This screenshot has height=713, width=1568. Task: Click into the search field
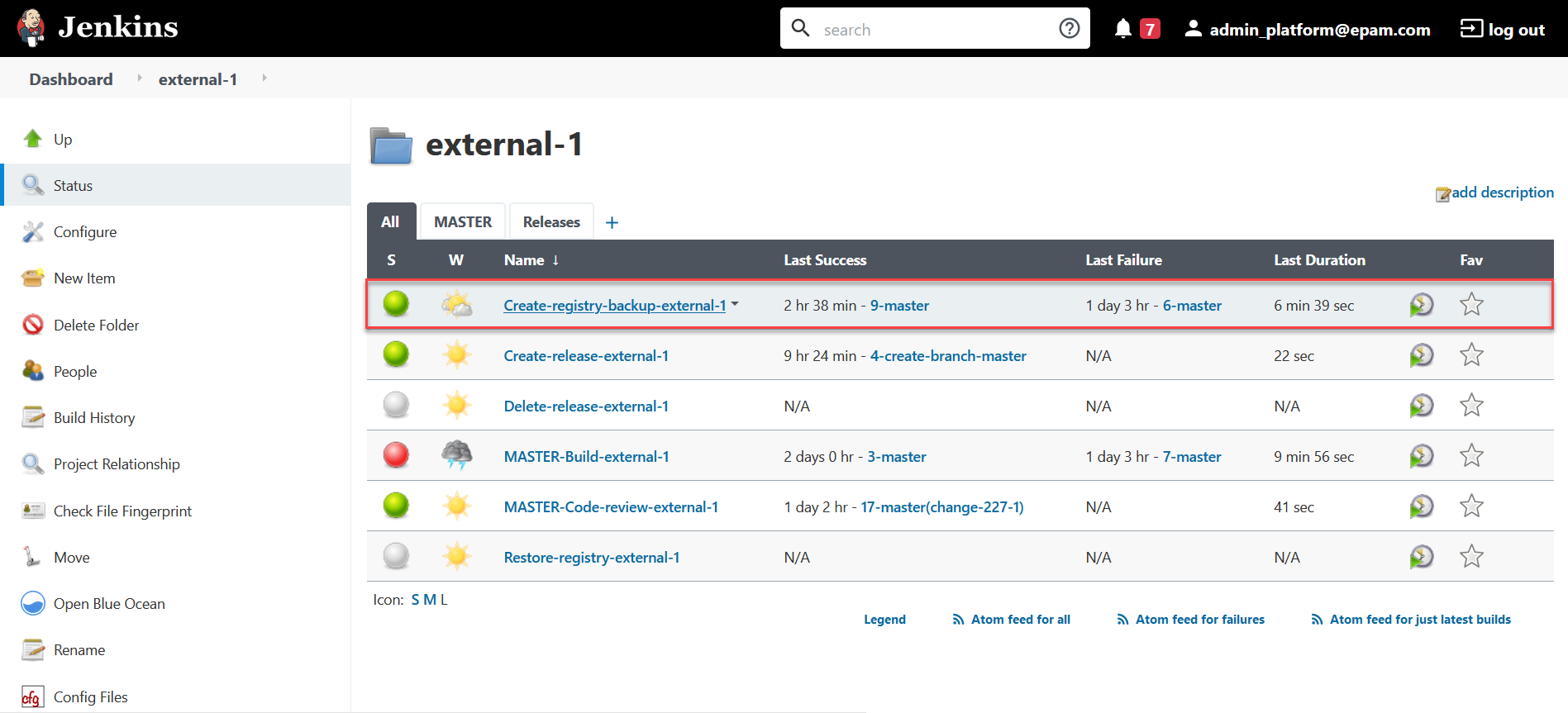click(x=934, y=29)
